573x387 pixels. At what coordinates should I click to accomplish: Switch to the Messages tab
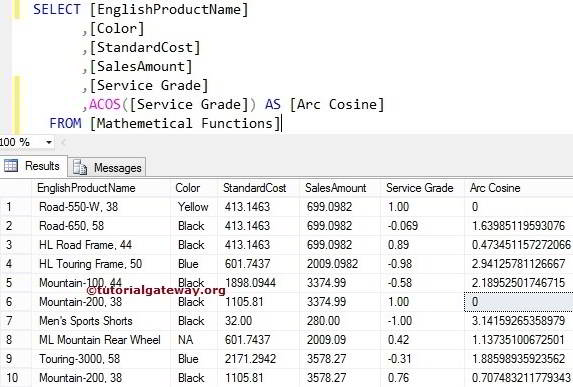tap(107, 167)
